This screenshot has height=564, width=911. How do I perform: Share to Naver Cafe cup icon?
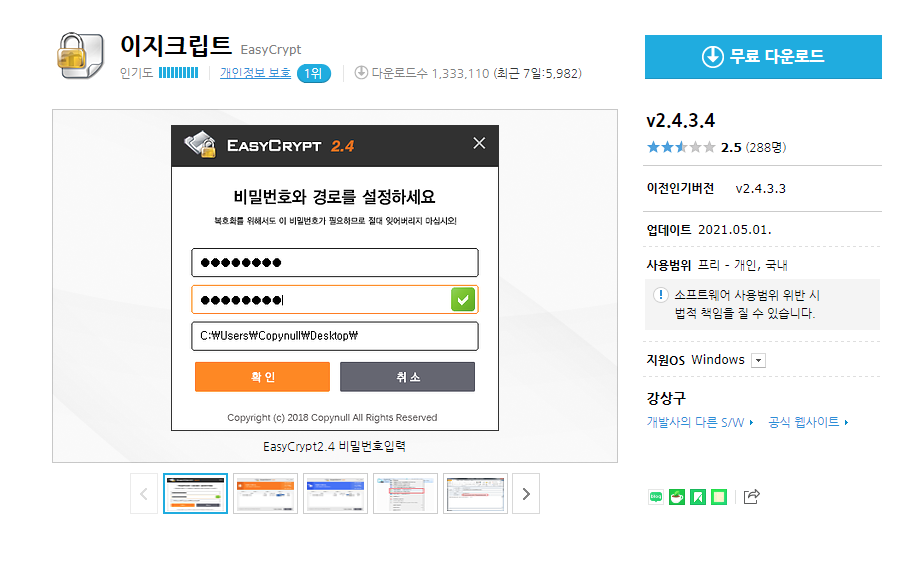pyautogui.click(x=677, y=497)
